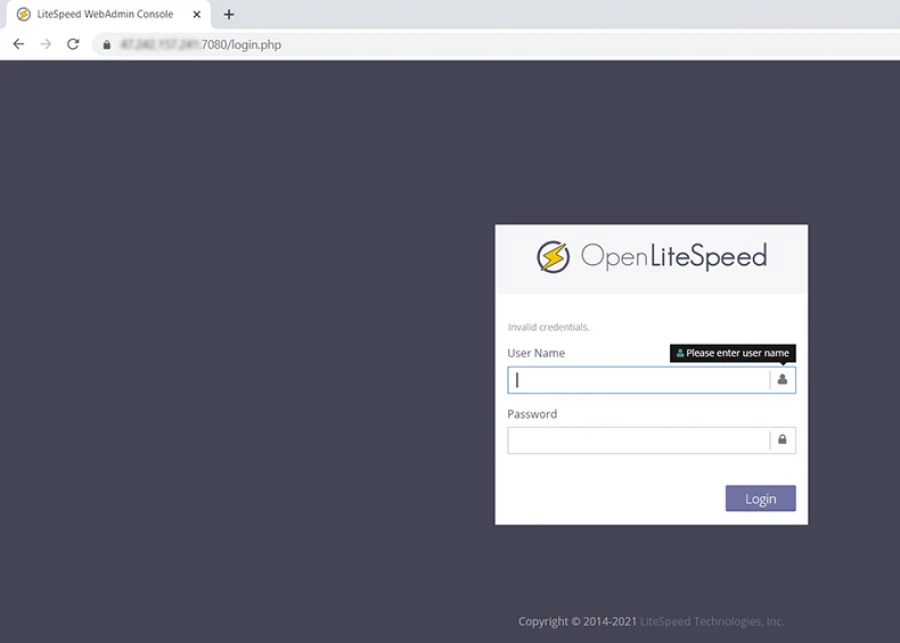Click the Login button
900x643 pixels.
760,498
